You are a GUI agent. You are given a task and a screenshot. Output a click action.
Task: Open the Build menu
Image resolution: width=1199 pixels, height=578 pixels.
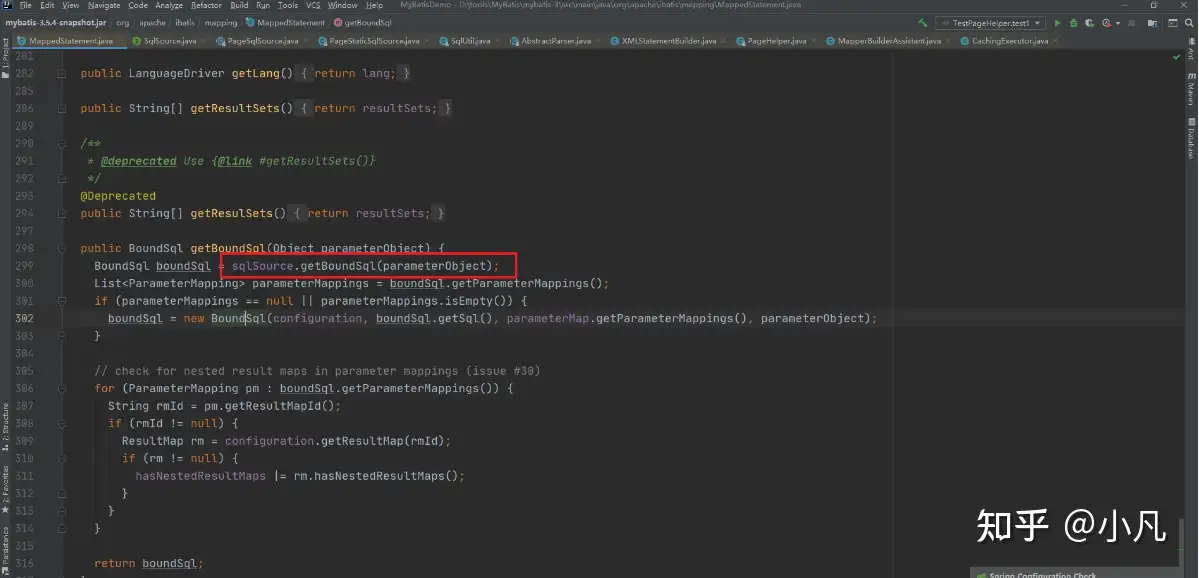(x=239, y=5)
